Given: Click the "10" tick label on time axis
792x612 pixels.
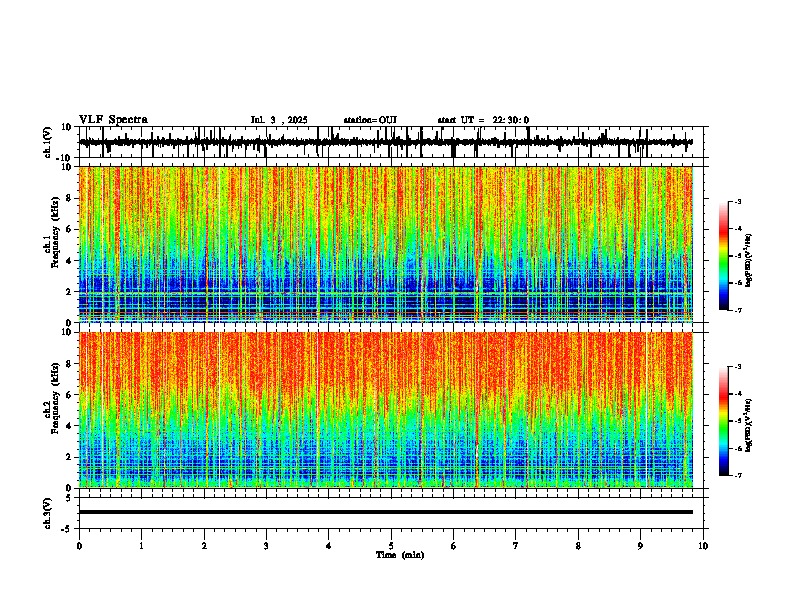Looking at the screenshot, I should (x=703, y=546).
